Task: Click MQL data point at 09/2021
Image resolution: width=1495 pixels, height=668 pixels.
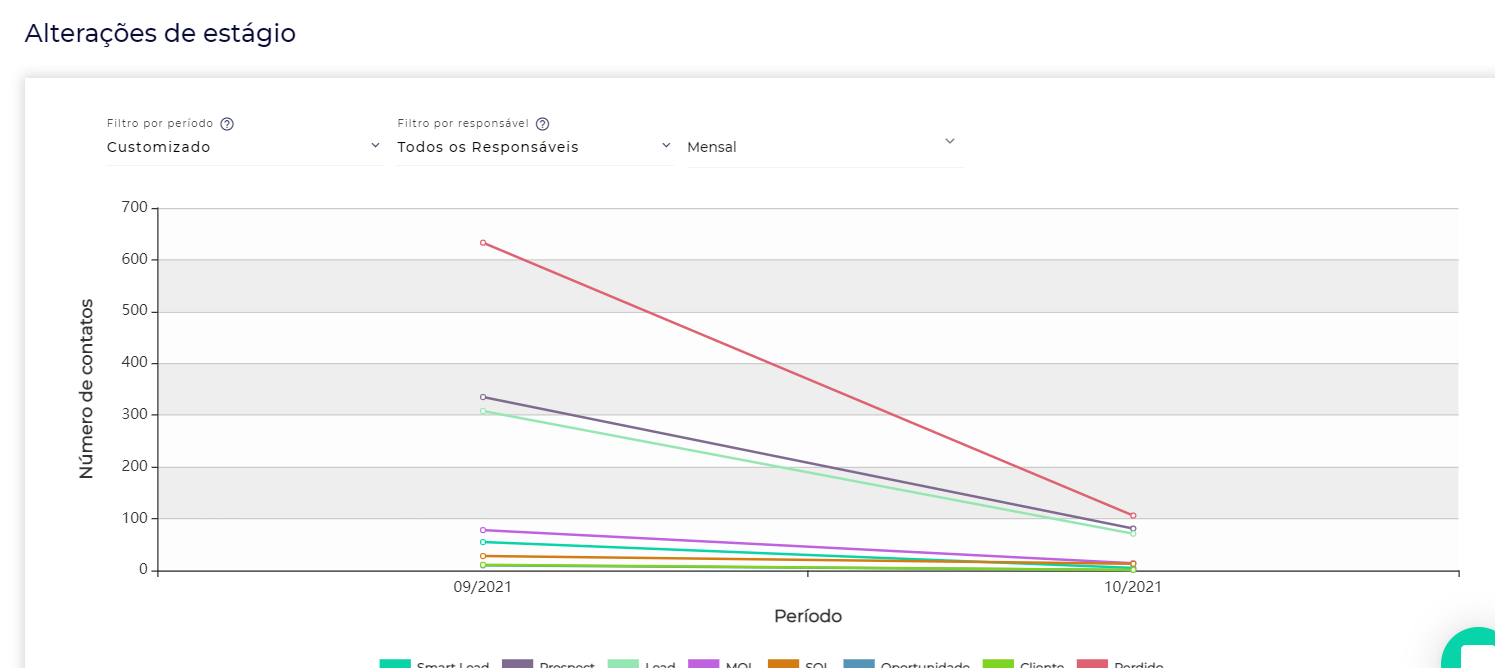Action: tap(483, 530)
